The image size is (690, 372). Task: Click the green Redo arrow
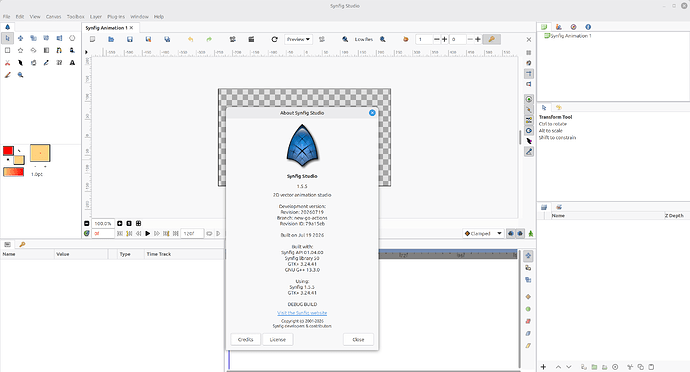coord(209,39)
